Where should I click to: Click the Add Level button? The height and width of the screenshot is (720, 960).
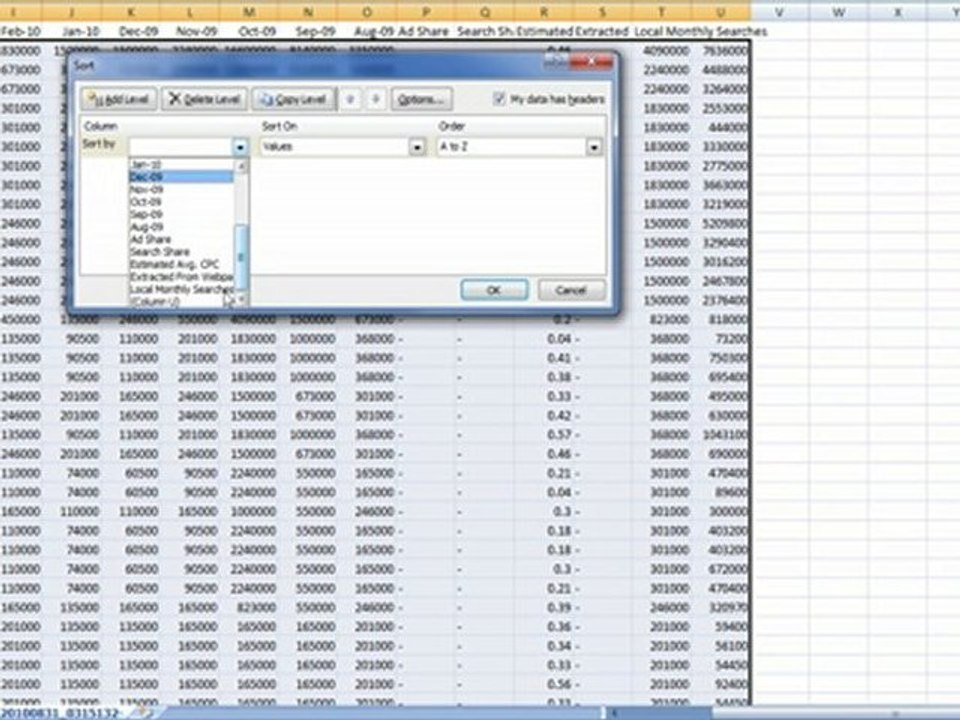point(119,99)
